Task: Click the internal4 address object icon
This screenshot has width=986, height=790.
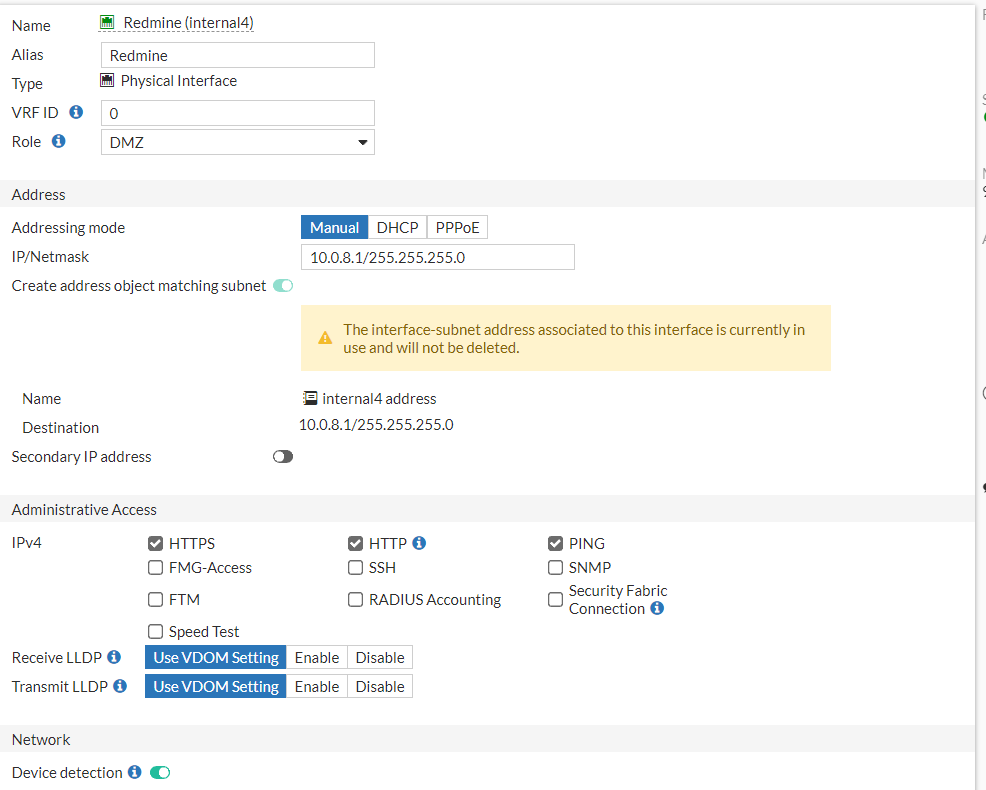Action: pos(310,398)
